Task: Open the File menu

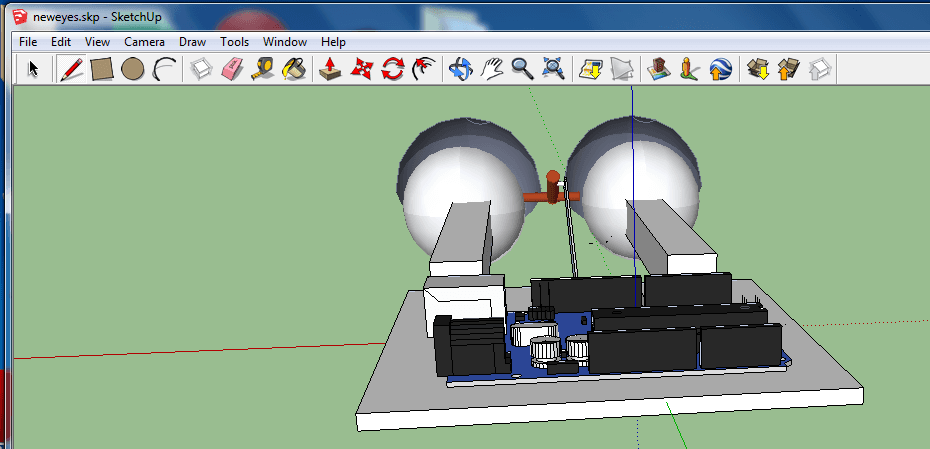Action: [28, 42]
